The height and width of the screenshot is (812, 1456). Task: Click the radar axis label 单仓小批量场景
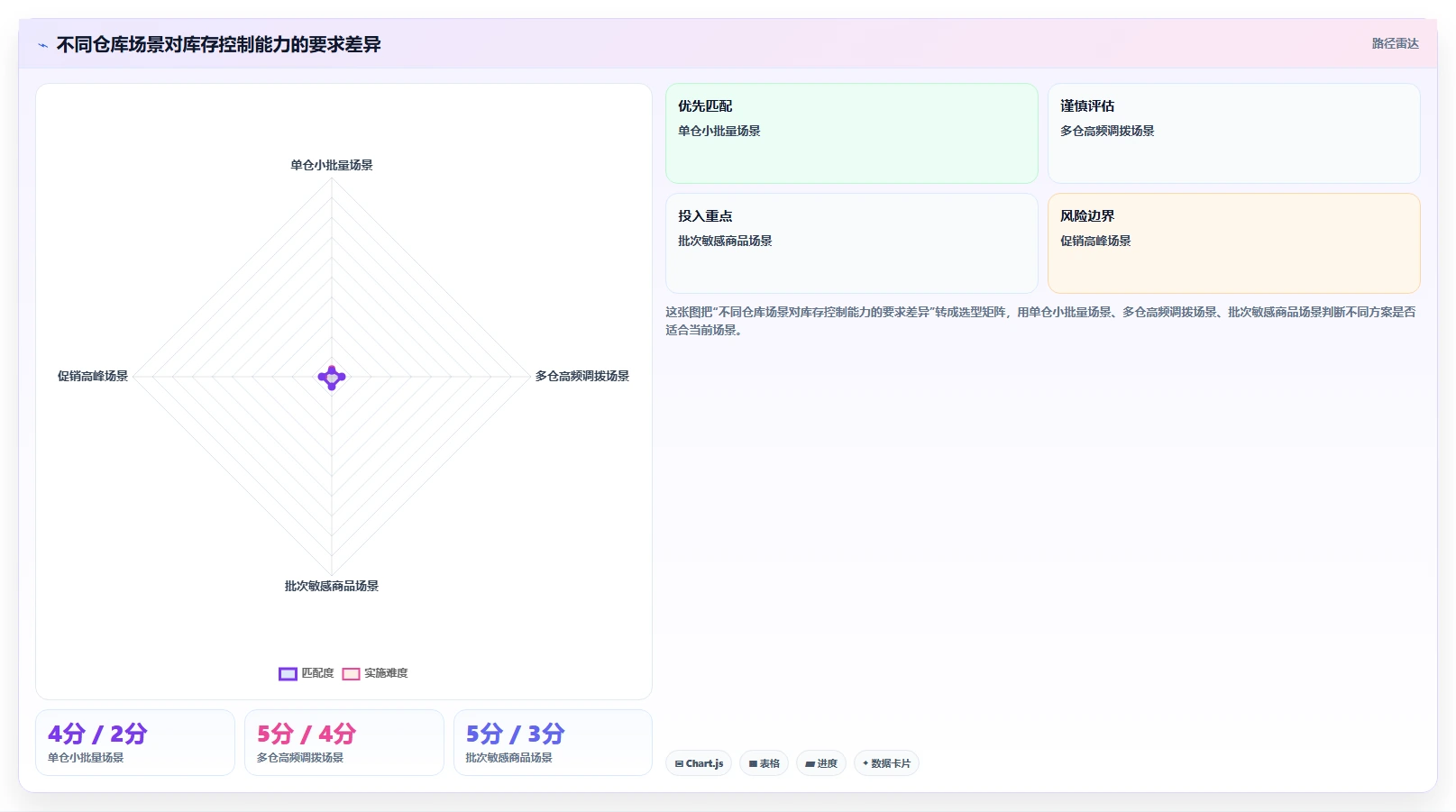[x=332, y=165]
